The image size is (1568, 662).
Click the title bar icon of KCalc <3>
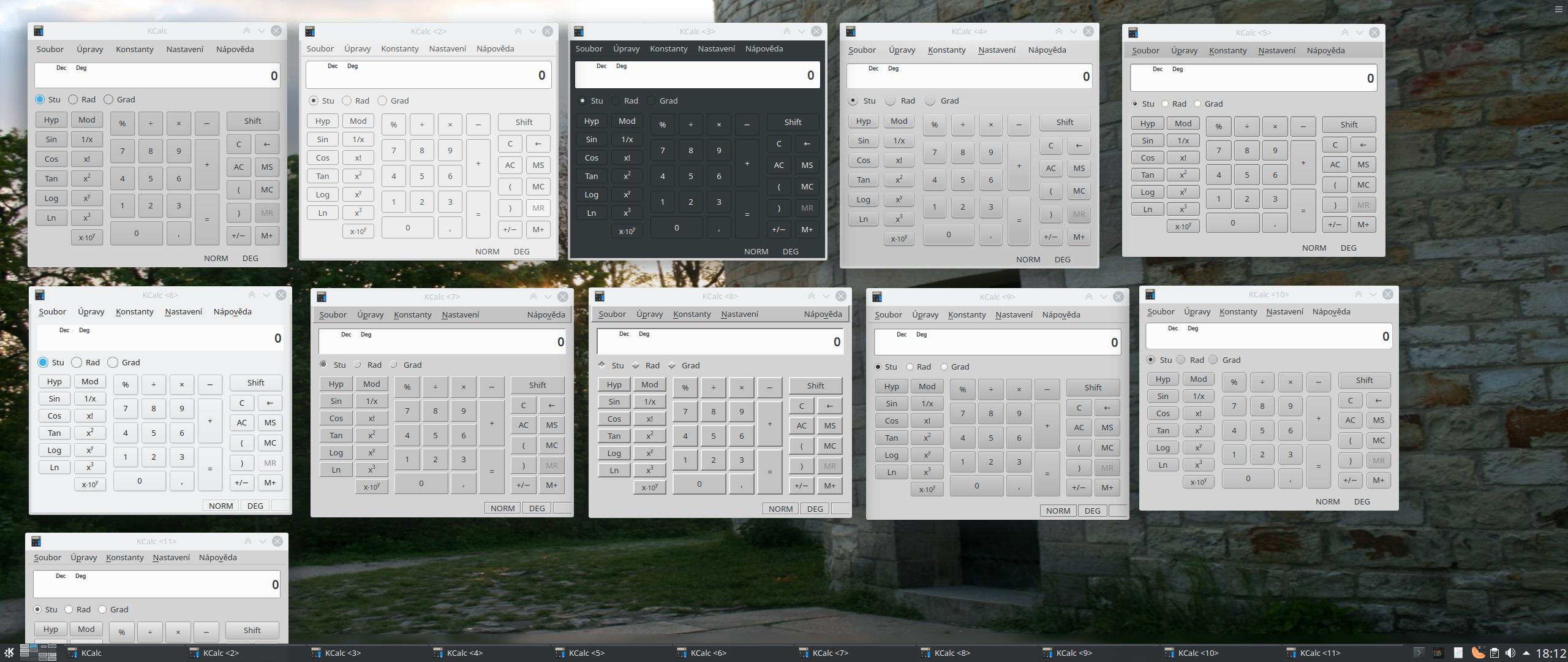pyautogui.click(x=578, y=31)
